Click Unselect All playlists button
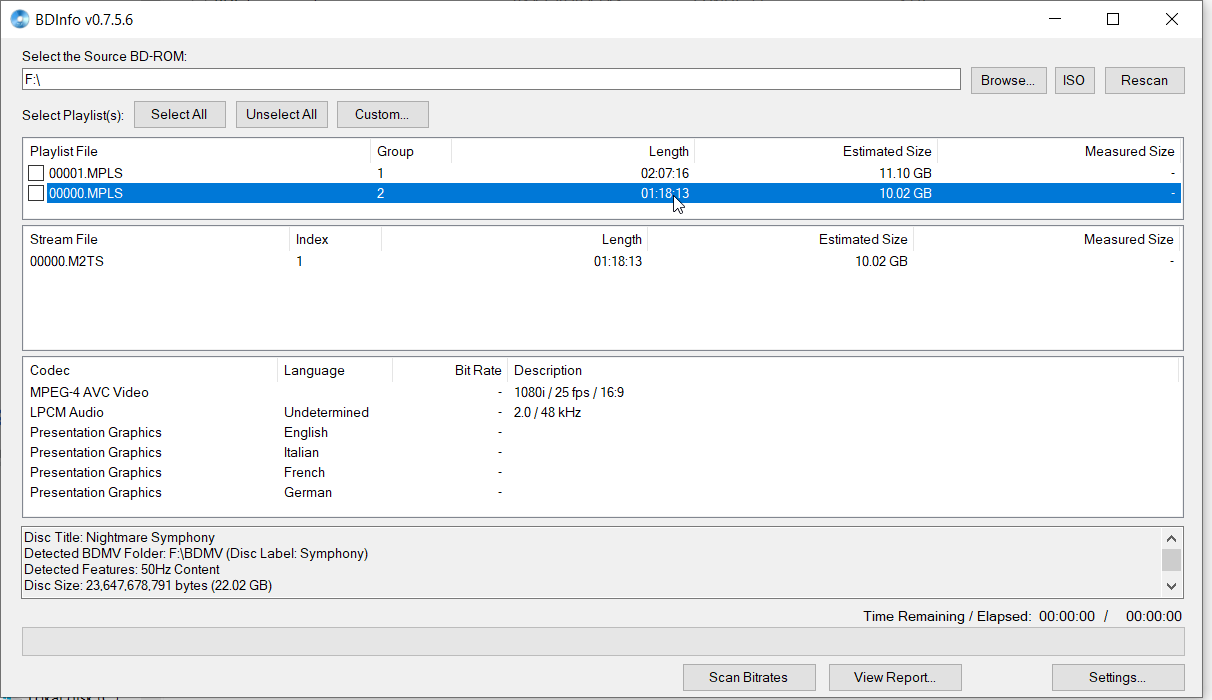 (281, 114)
